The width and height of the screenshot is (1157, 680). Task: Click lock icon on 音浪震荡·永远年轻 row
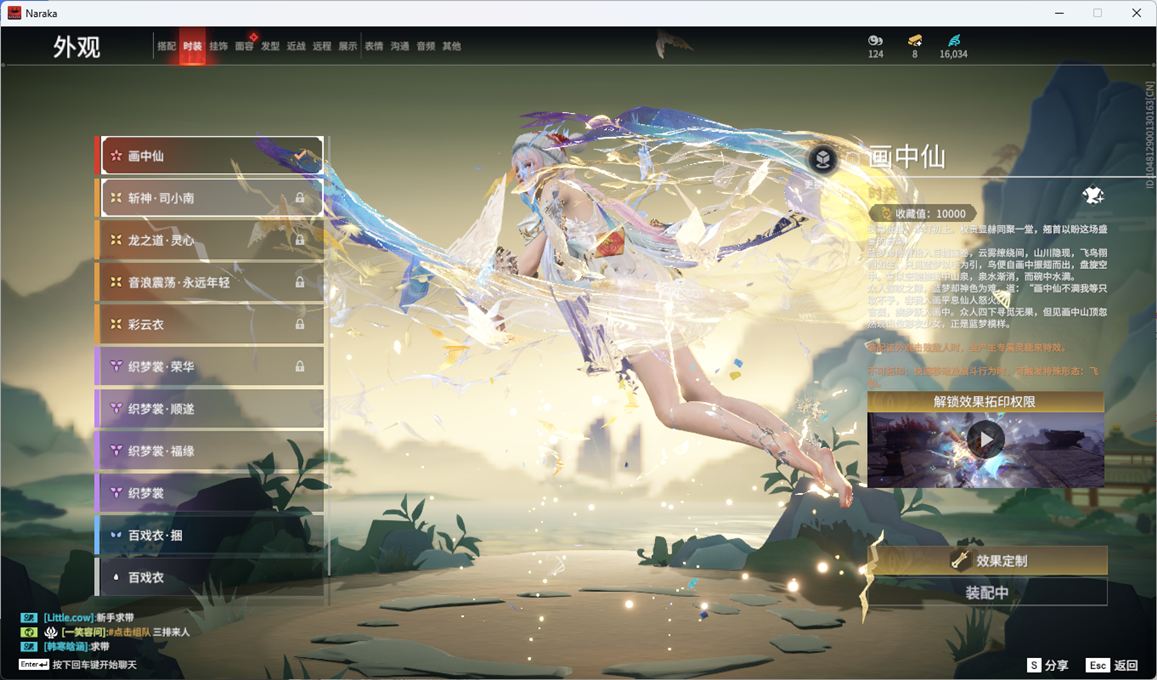tap(300, 282)
